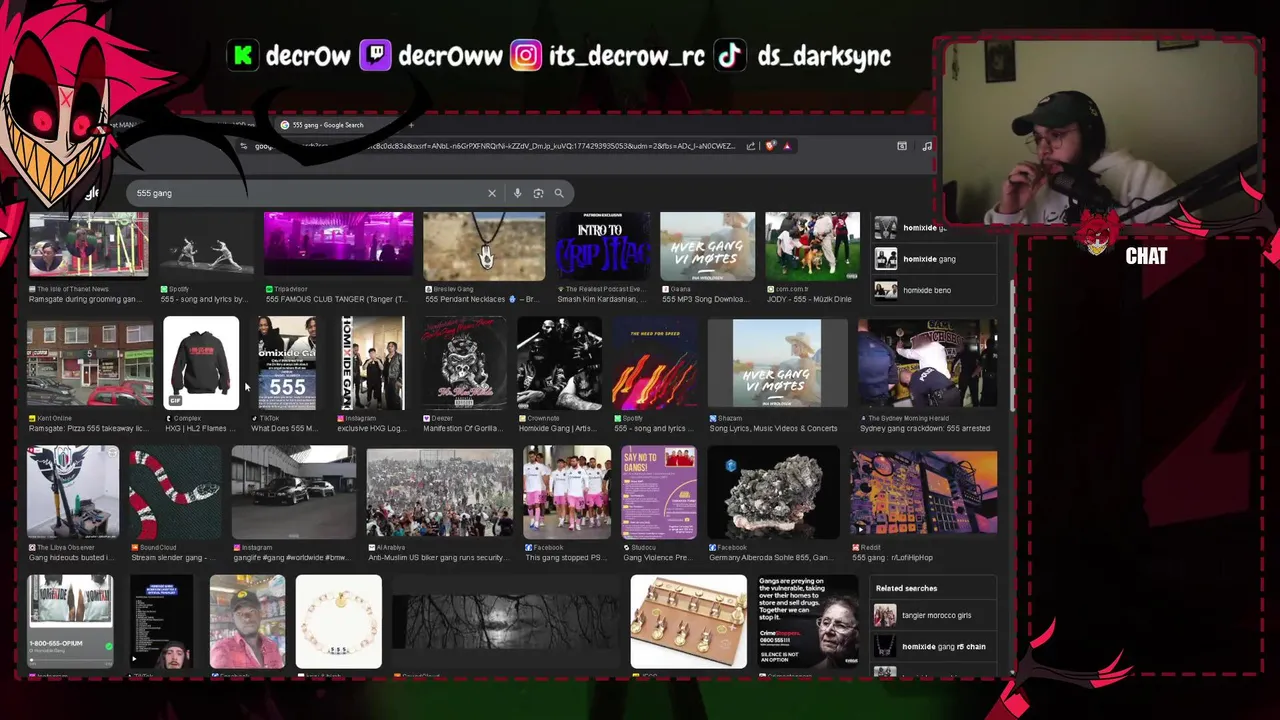1280x720 pixels.
Task: Focus the '555 gang' search input field
Action: point(310,193)
